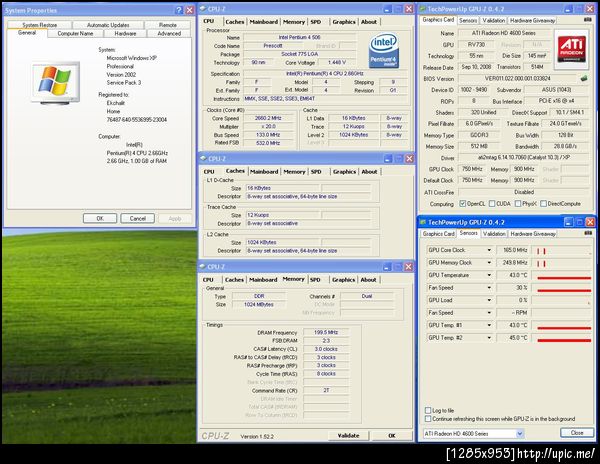The height and width of the screenshot is (464, 600).
Task: Click the GPU Temperature history graph
Action: 562,275
